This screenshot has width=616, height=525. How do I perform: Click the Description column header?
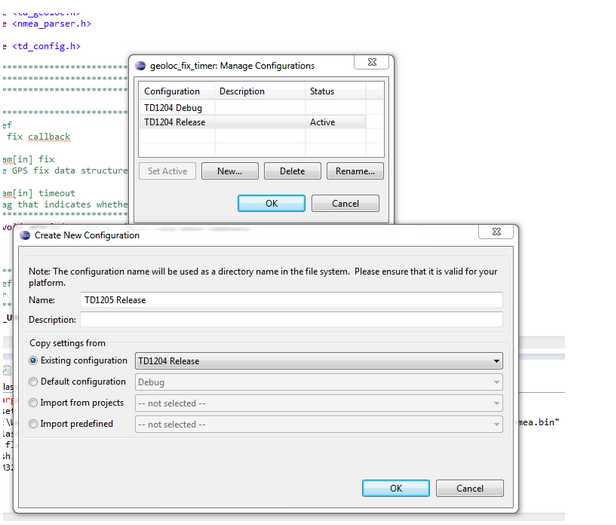tap(260, 91)
